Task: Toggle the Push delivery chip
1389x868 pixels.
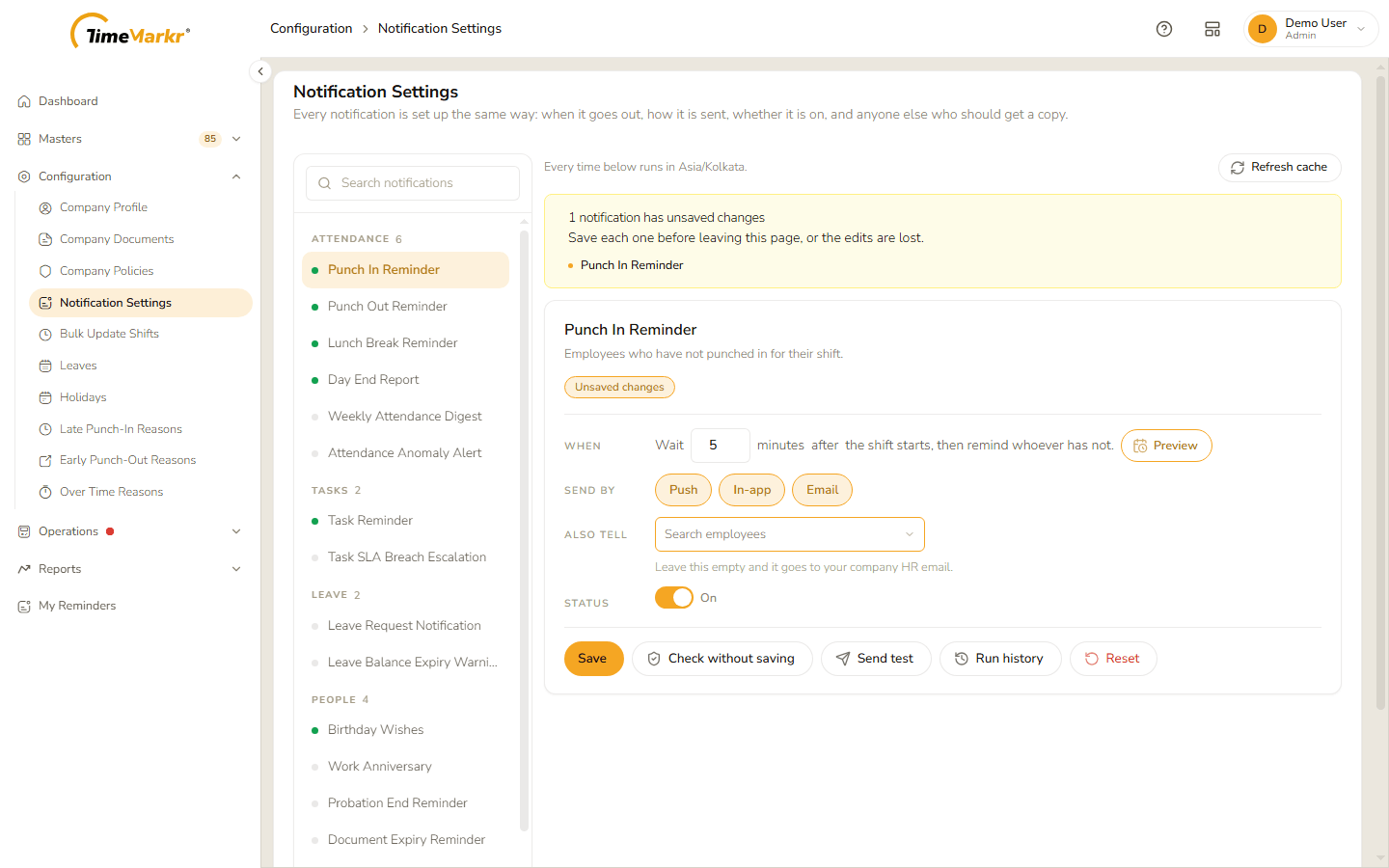Action: [683, 490]
